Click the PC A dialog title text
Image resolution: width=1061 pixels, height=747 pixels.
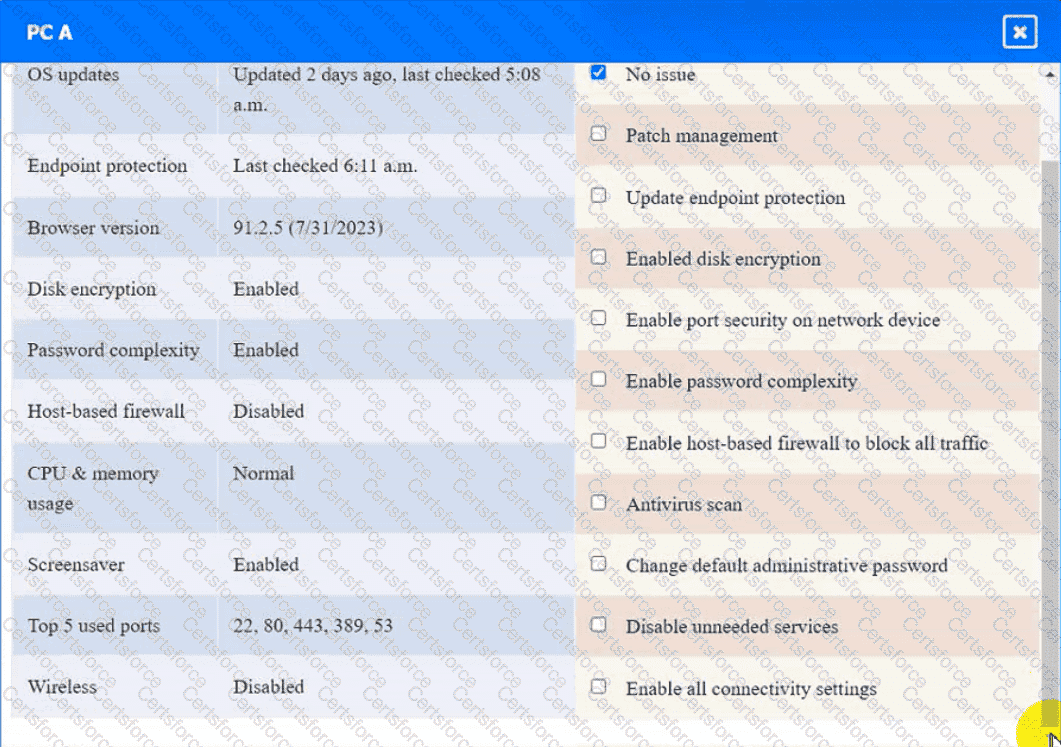pyautogui.click(x=50, y=32)
